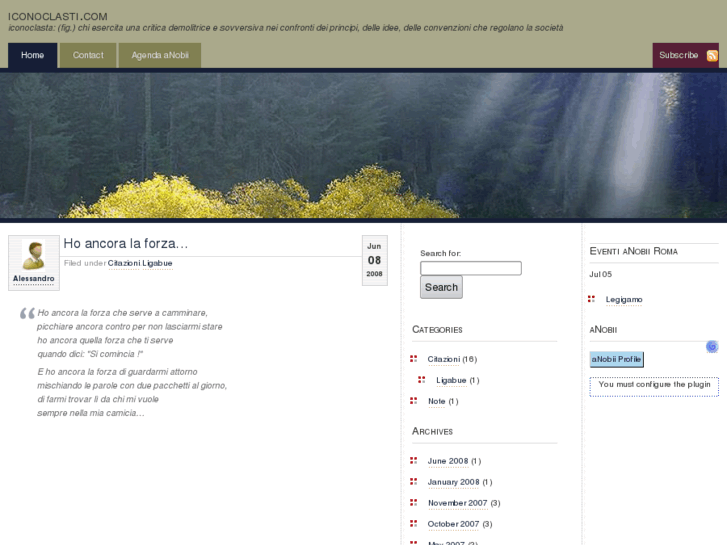This screenshot has height=545, width=727.
Task: Click the site tagline iconoclasta text
Action: (x=286, y=28)
